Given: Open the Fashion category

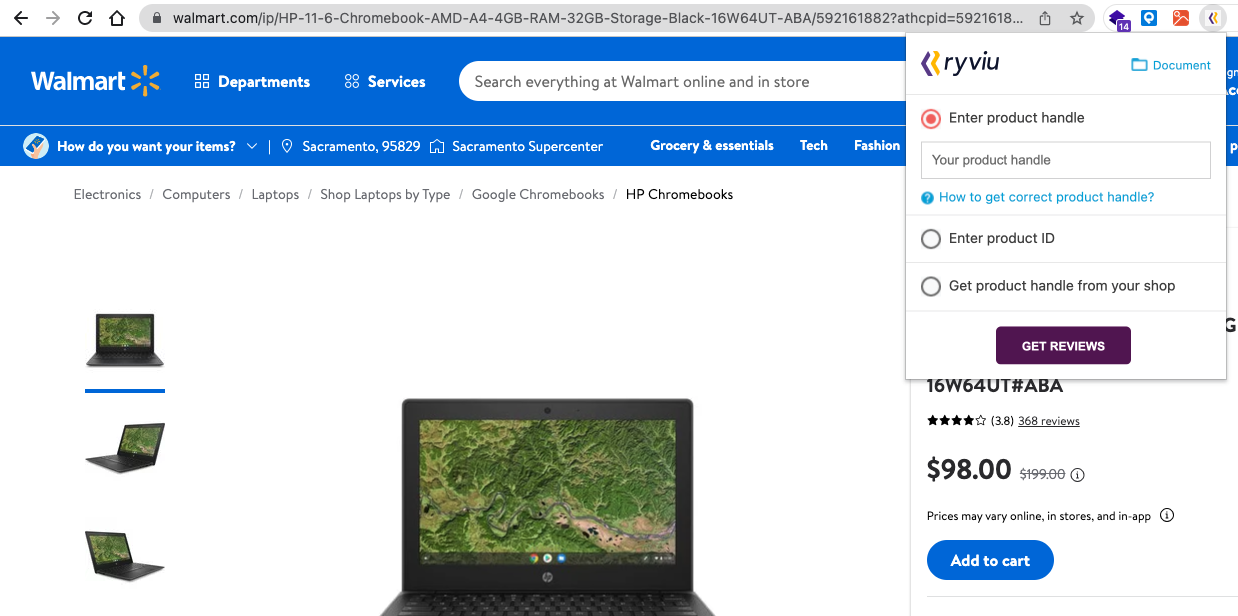Looking at the screenshot, I should [877, 146].
